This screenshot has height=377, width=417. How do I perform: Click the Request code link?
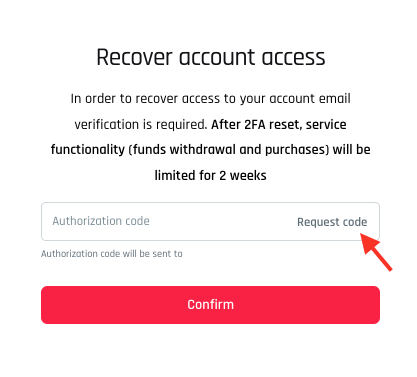point(332,222)
